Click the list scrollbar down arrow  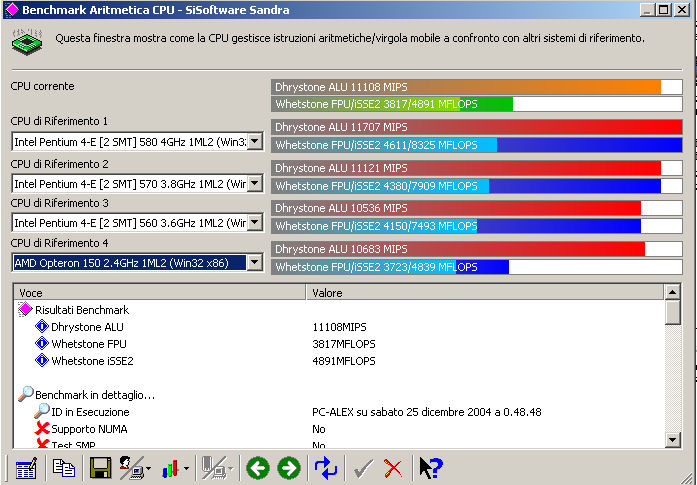click(672, 440)
